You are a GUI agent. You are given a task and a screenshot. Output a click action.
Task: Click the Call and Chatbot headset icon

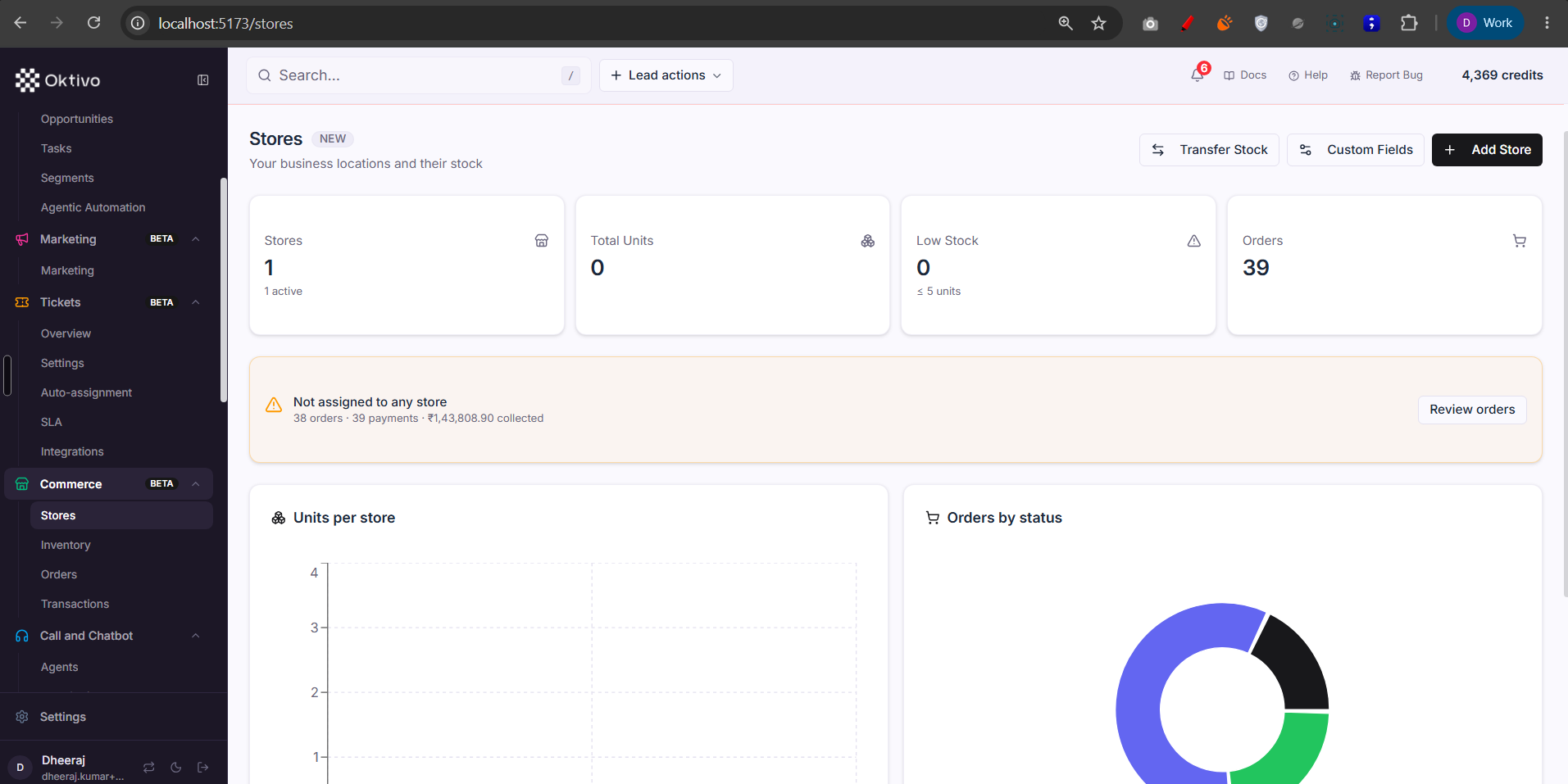point(22,636)
